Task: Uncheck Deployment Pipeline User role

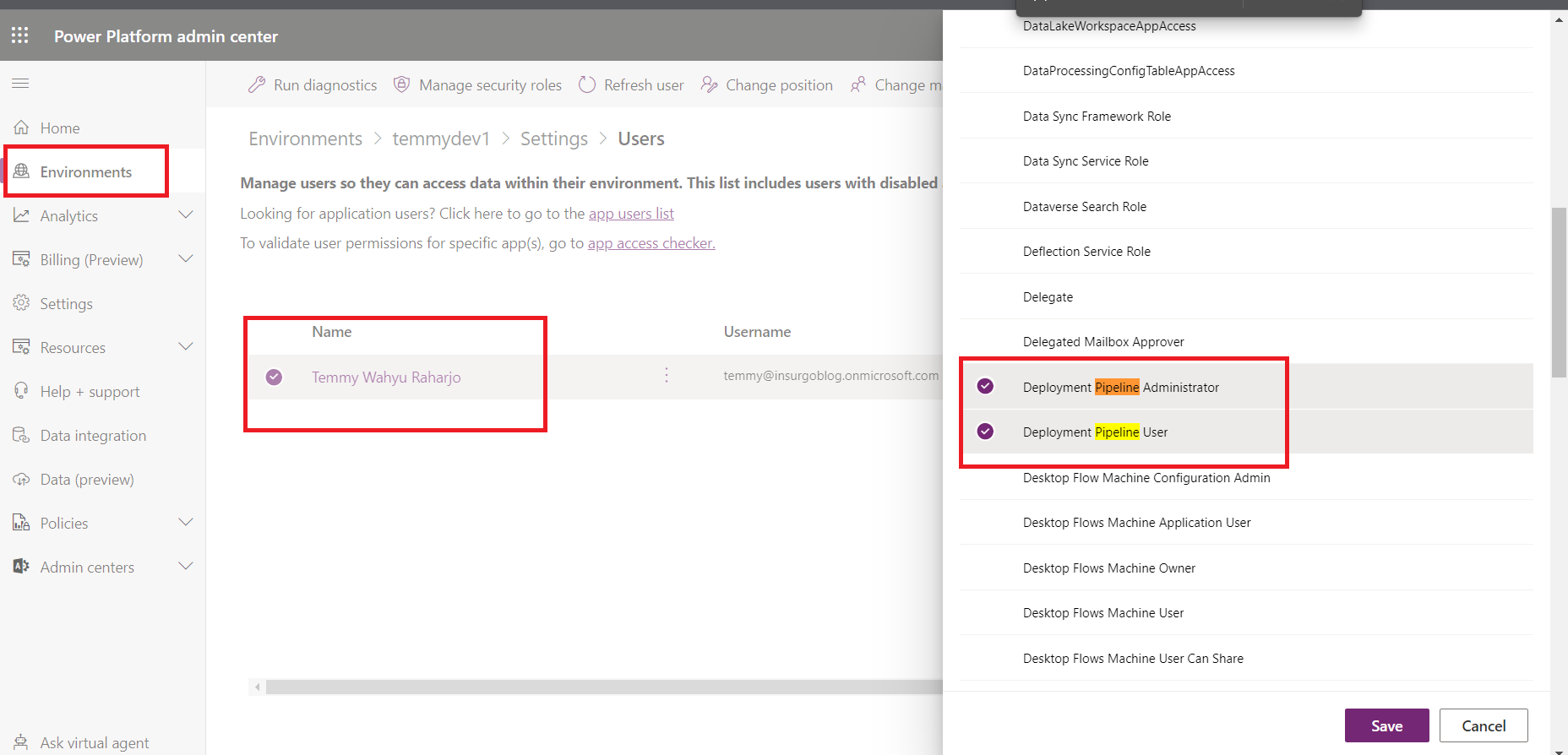Action: [x=985, y=432]
